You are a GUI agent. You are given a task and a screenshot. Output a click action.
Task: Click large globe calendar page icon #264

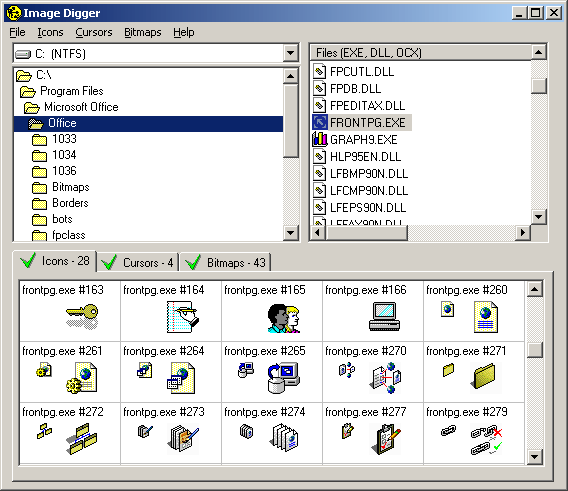(x=181, y=379)
